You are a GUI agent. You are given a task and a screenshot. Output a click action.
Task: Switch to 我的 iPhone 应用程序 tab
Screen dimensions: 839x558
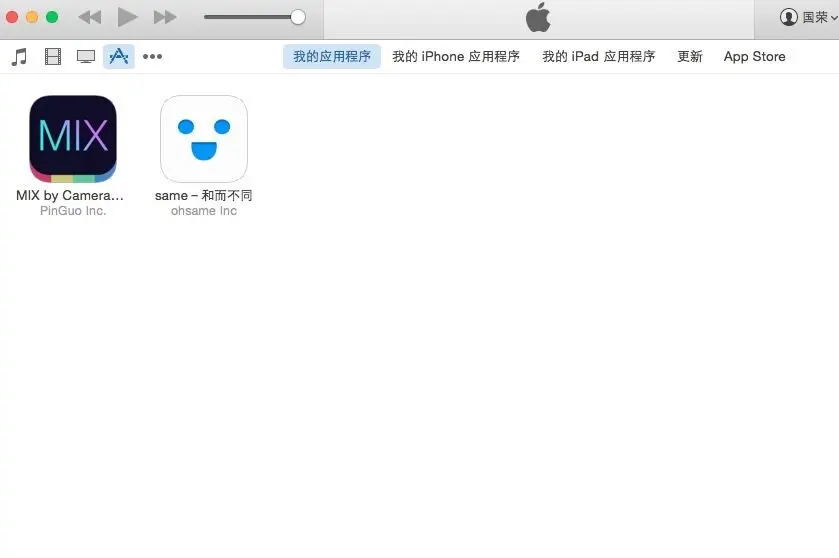click(x=456, y=57)
